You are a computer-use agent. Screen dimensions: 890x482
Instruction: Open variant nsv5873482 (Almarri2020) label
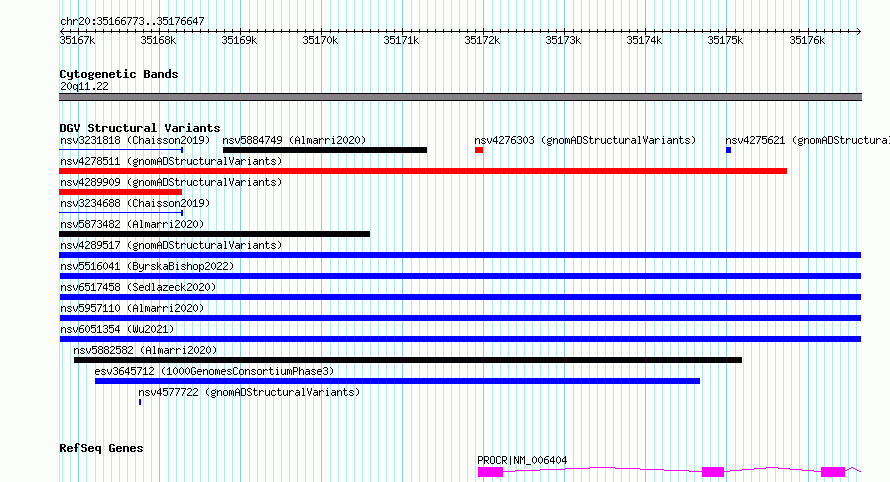(132, 224)
